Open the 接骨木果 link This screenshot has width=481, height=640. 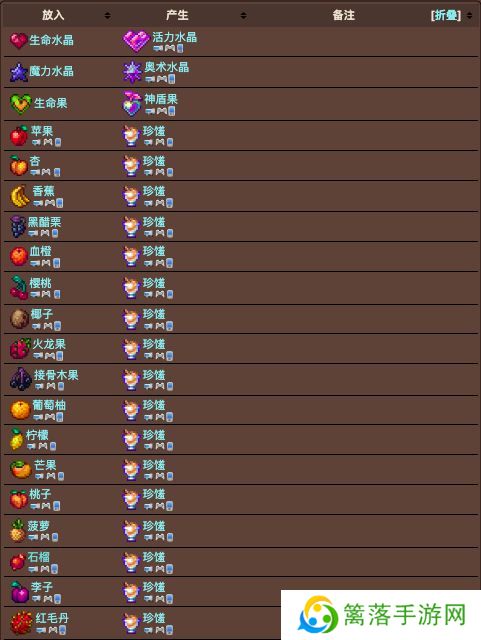(x=56, y=375)
